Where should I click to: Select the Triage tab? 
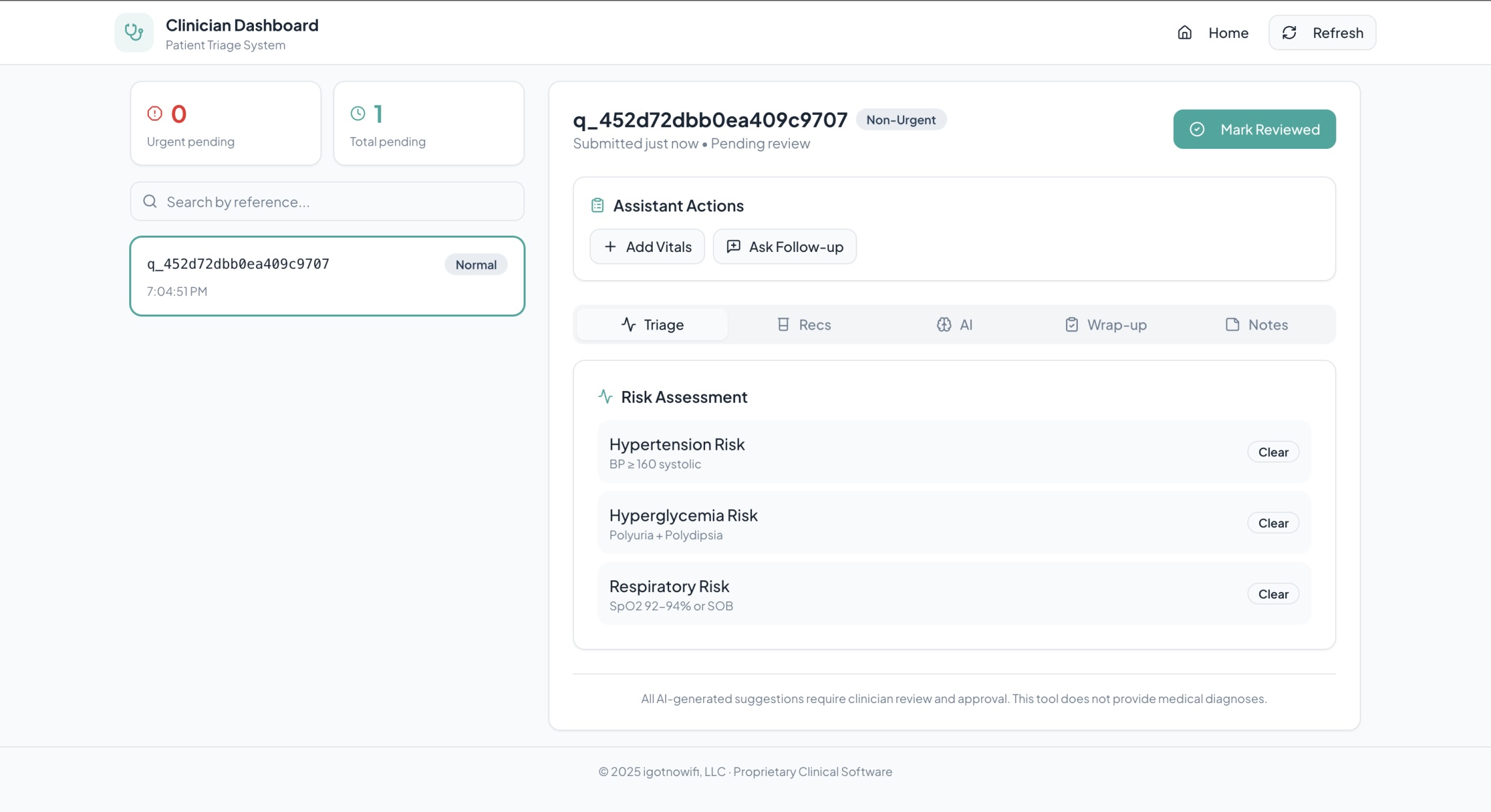(652, 324)
